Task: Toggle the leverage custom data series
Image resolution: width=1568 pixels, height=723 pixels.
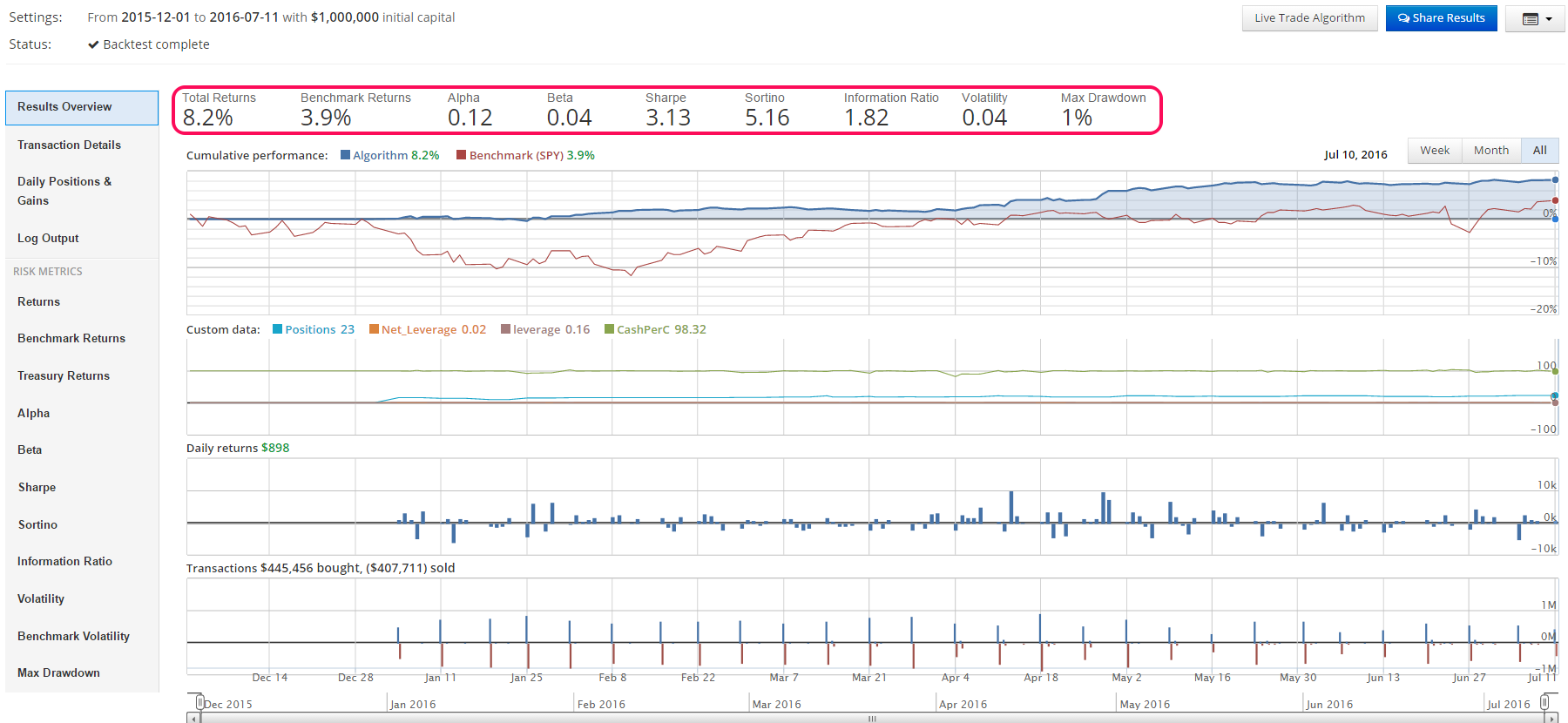Action: click(x=505, y=329)
